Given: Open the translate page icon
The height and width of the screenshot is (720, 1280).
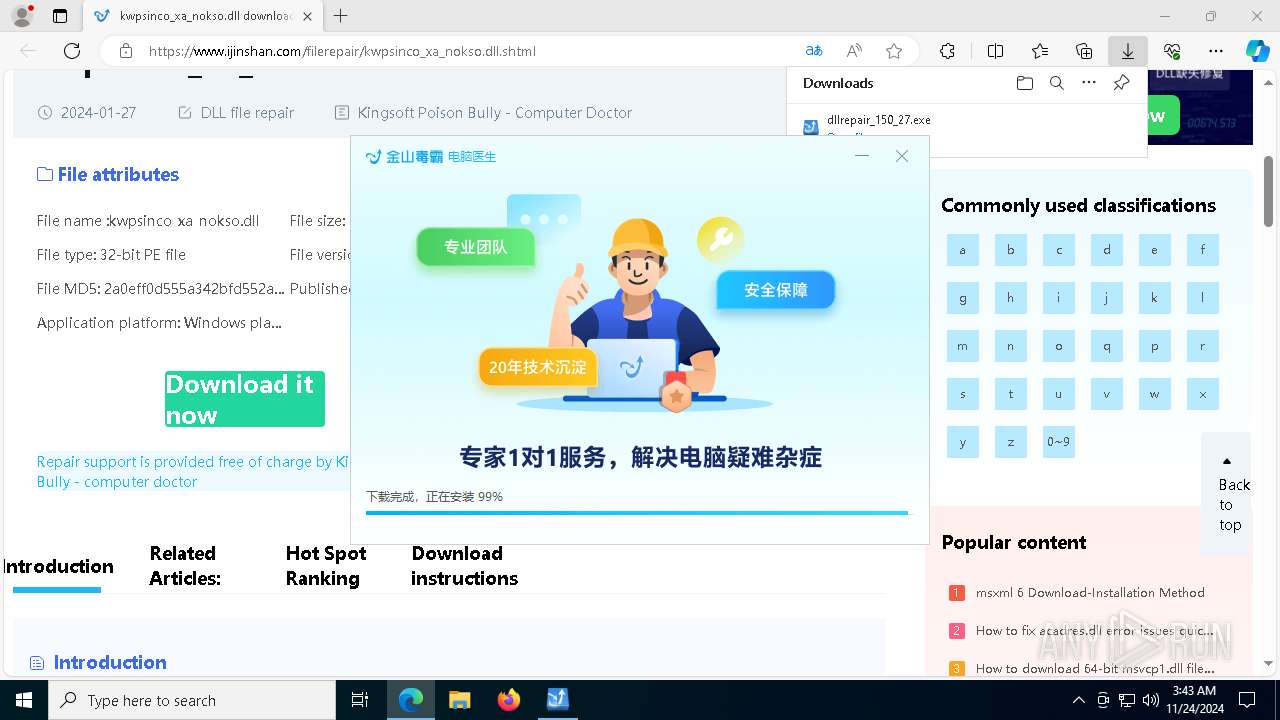Looking at the screenshot, I should coord(814,51).
